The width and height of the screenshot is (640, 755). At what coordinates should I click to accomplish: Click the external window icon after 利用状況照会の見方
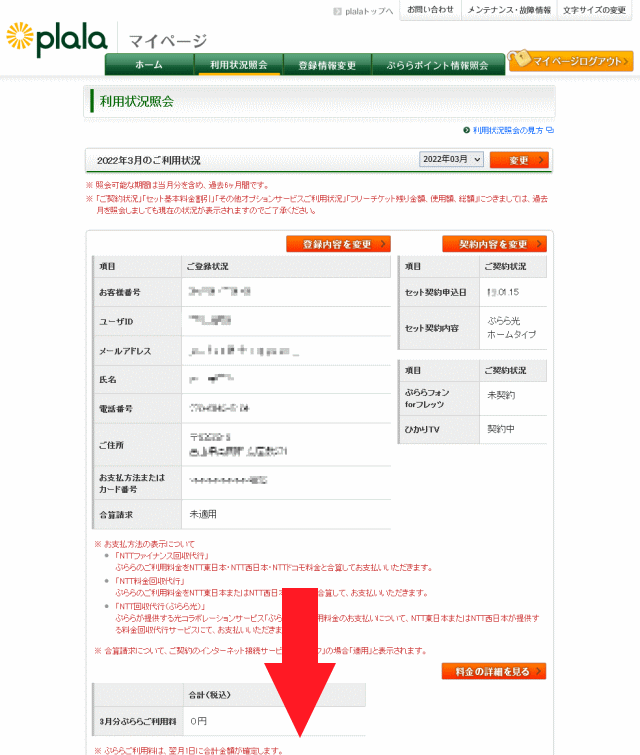[549, 130]
